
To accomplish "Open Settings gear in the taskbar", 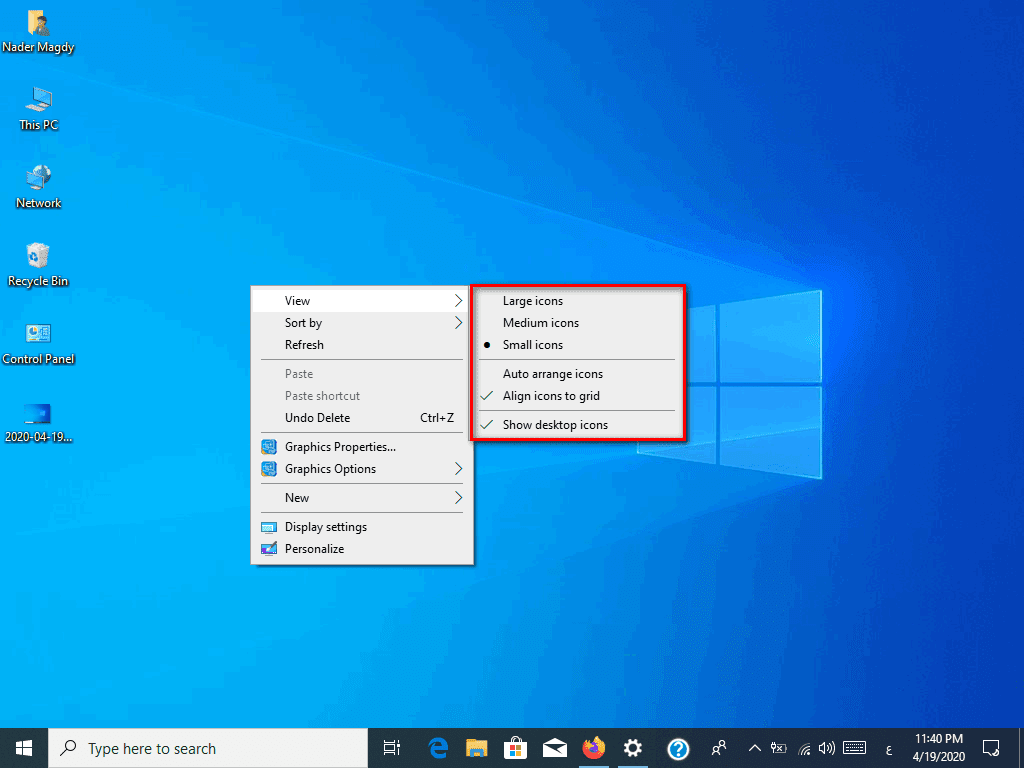I will point(633,748).
